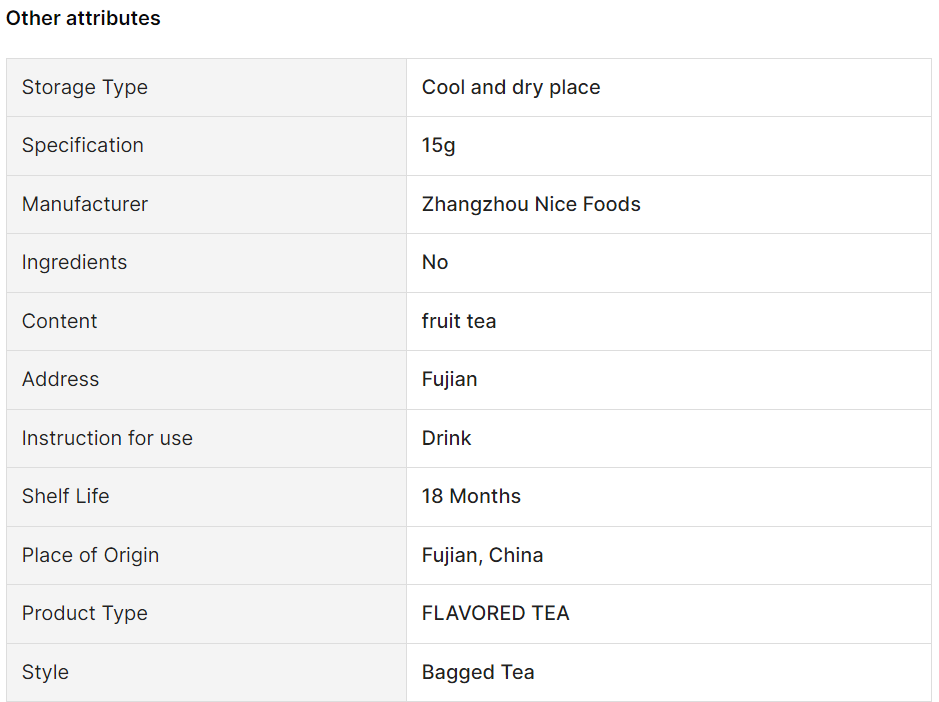Click the 15g specification value
This screenshot has height=702, width=939.
pos(438,146)
